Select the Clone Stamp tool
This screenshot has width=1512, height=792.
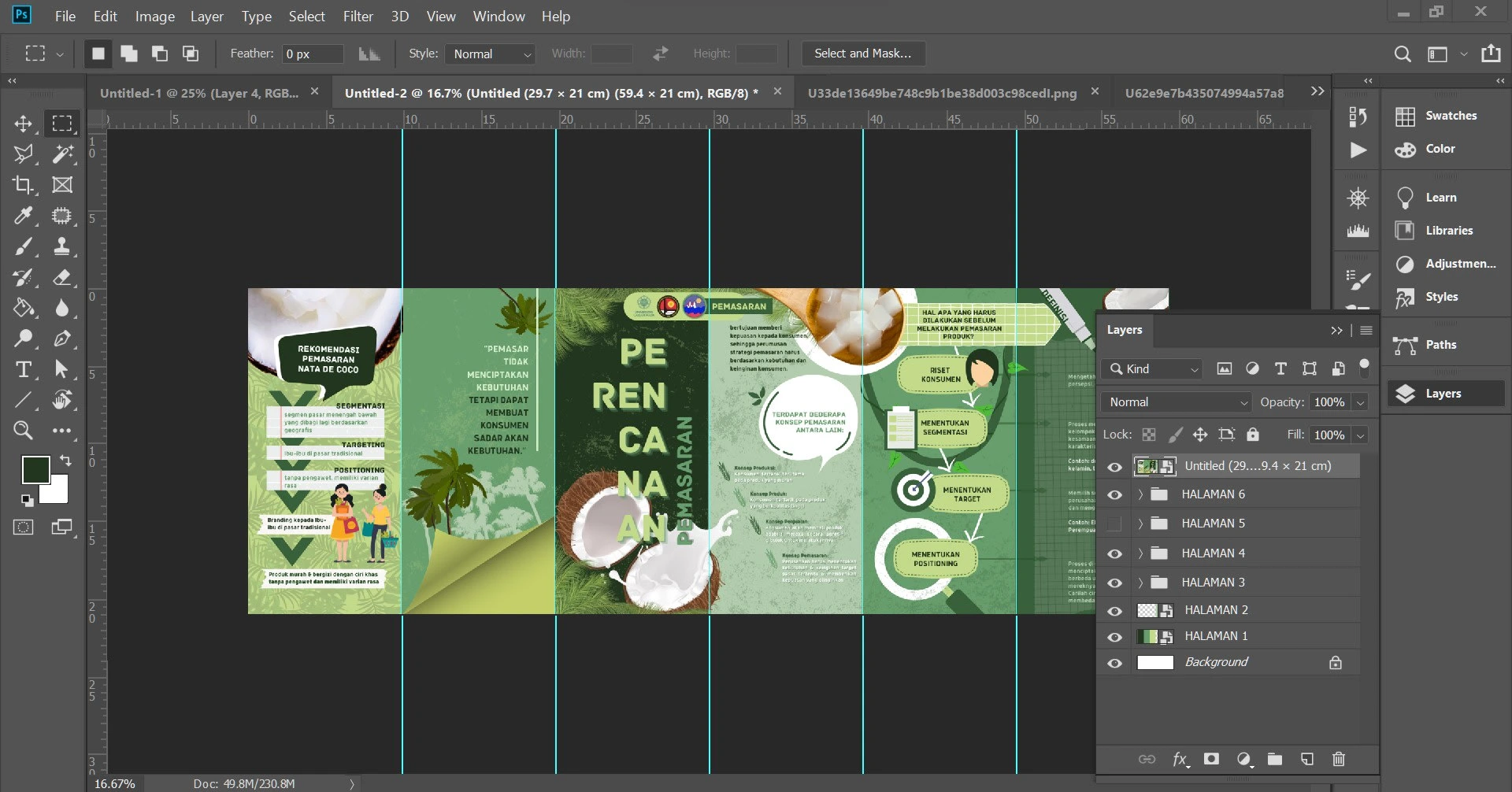tap(62, 246)
